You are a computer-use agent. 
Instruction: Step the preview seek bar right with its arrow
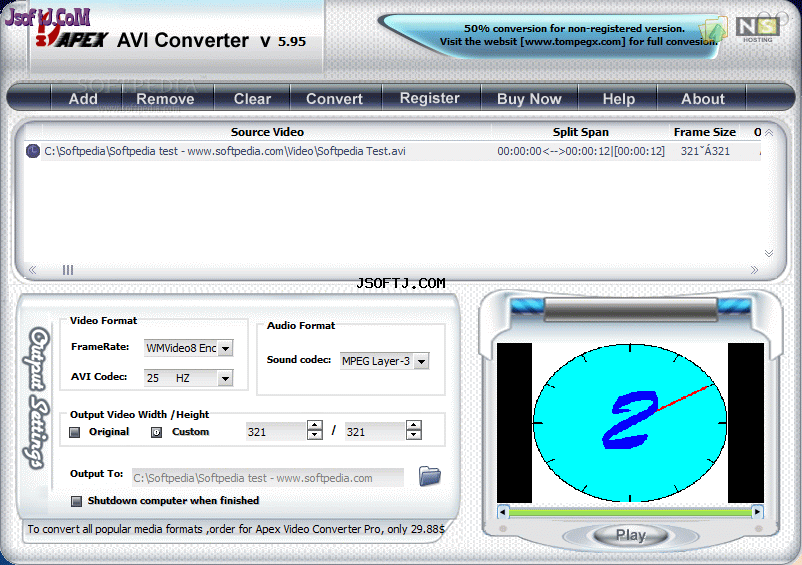point(757,511)
